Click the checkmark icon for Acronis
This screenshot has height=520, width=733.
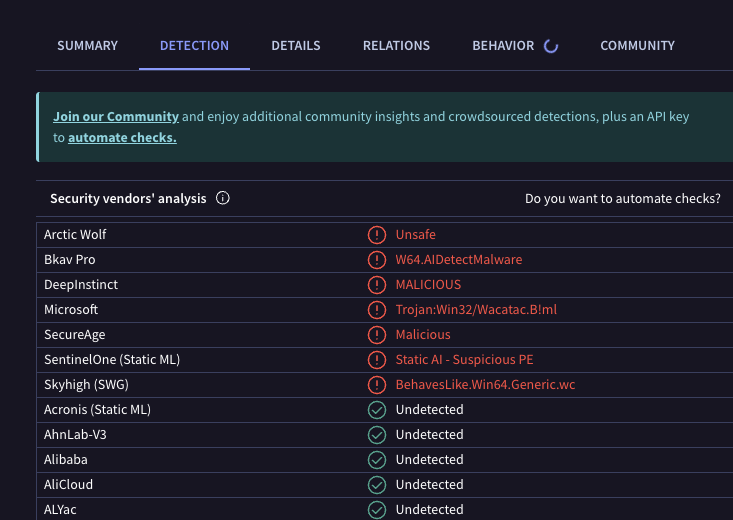[x=377, y=410]
